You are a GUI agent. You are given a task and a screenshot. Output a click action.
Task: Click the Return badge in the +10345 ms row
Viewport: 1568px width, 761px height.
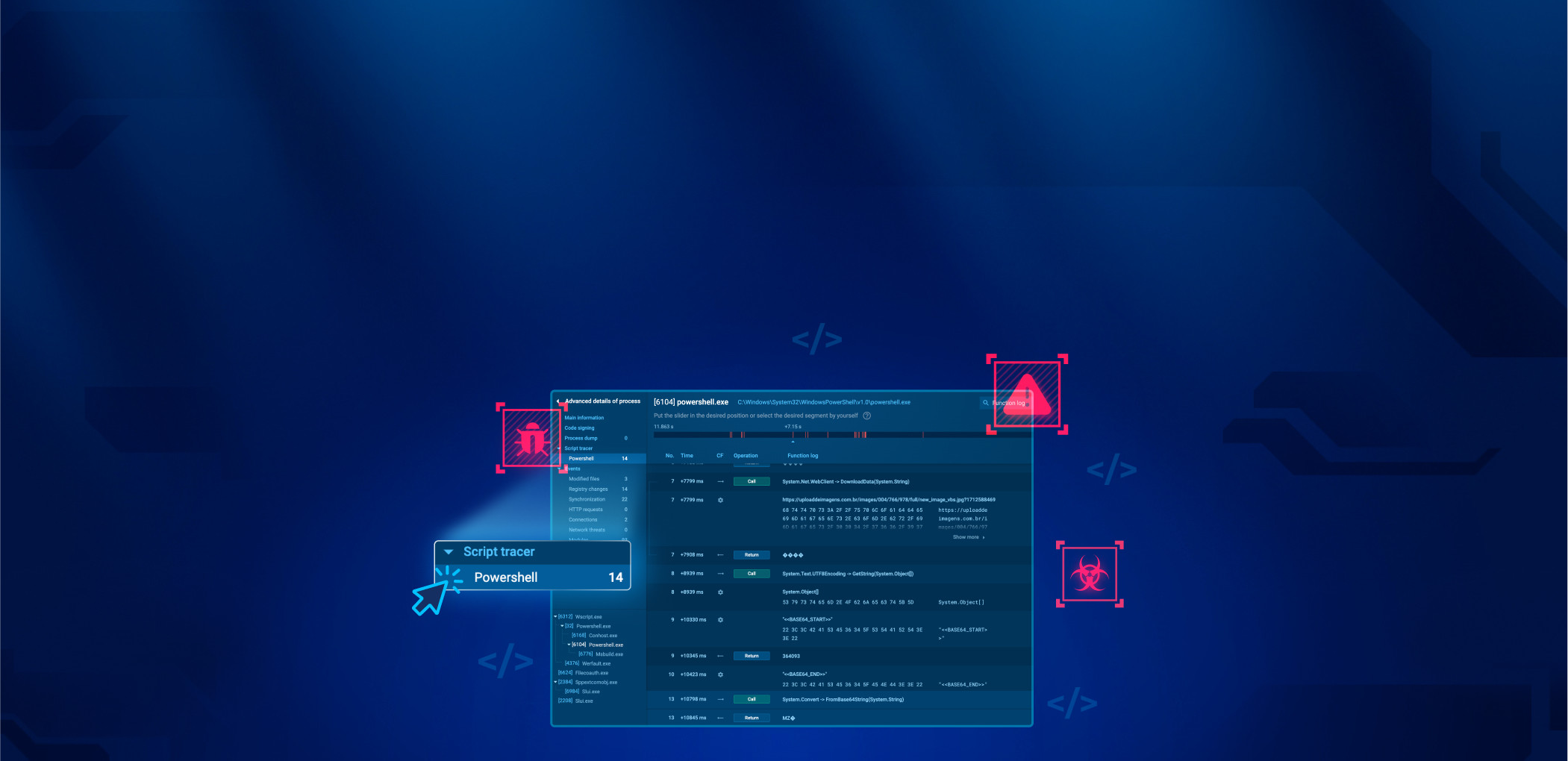coord(752,657)
